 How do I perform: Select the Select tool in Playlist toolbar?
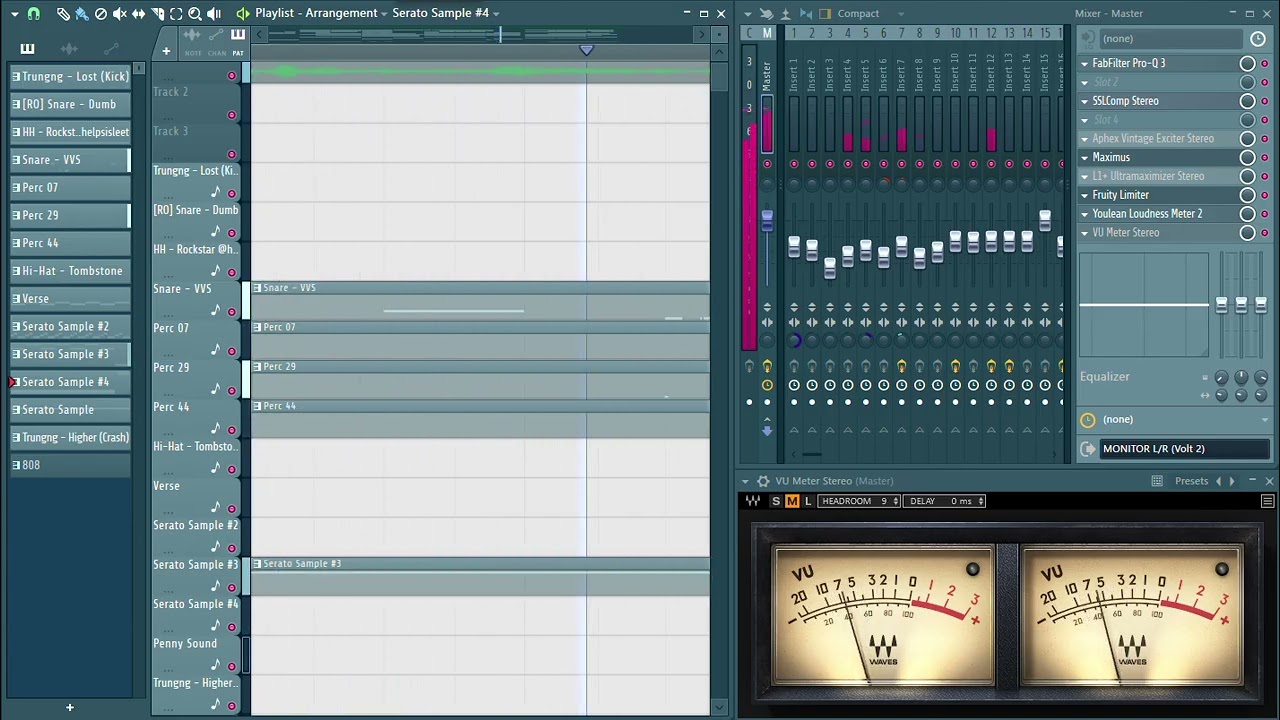pyautogui.click(x=176, y=14)
